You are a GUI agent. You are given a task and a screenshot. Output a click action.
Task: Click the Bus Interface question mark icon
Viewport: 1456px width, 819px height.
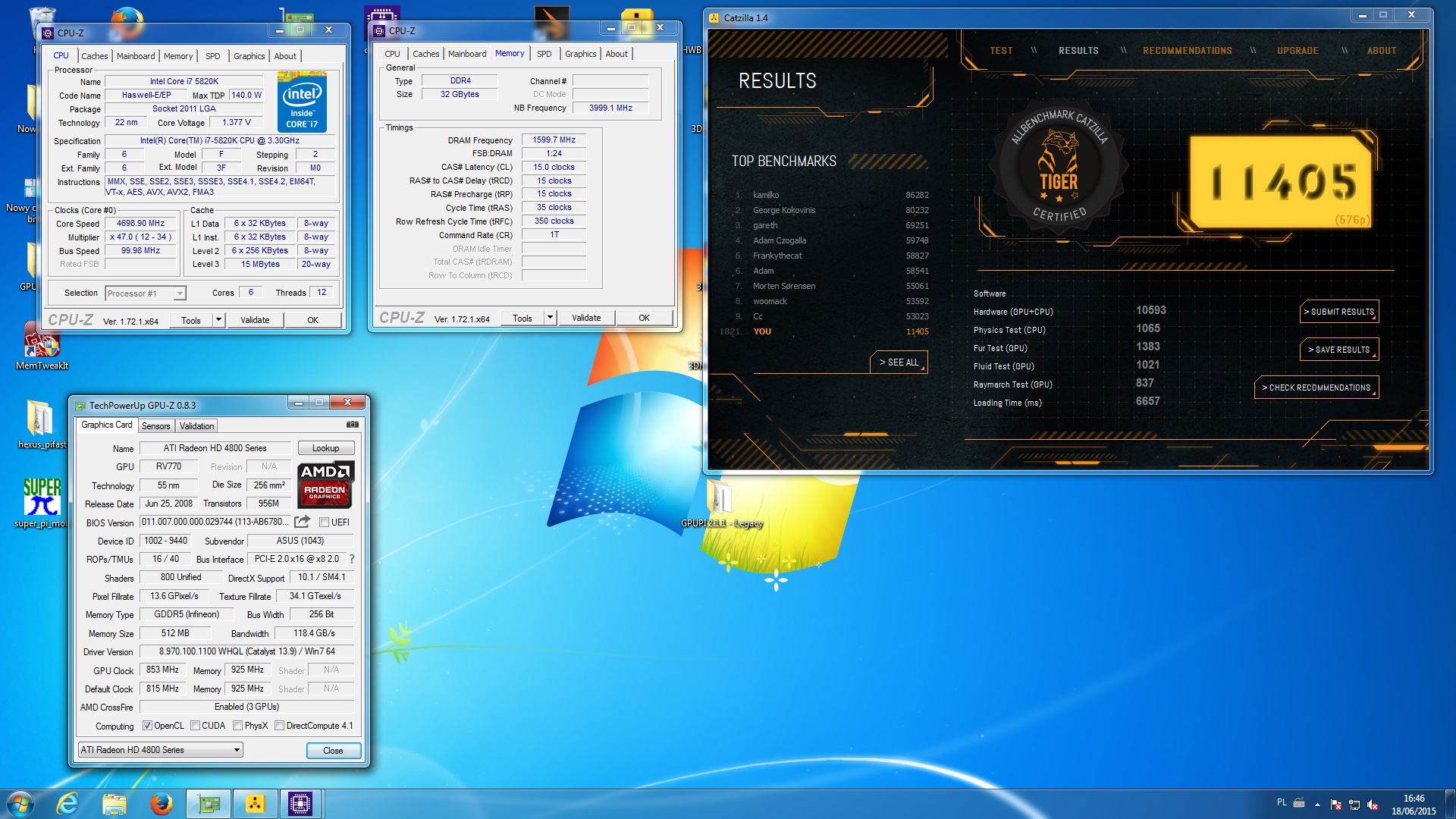[351, 559]
